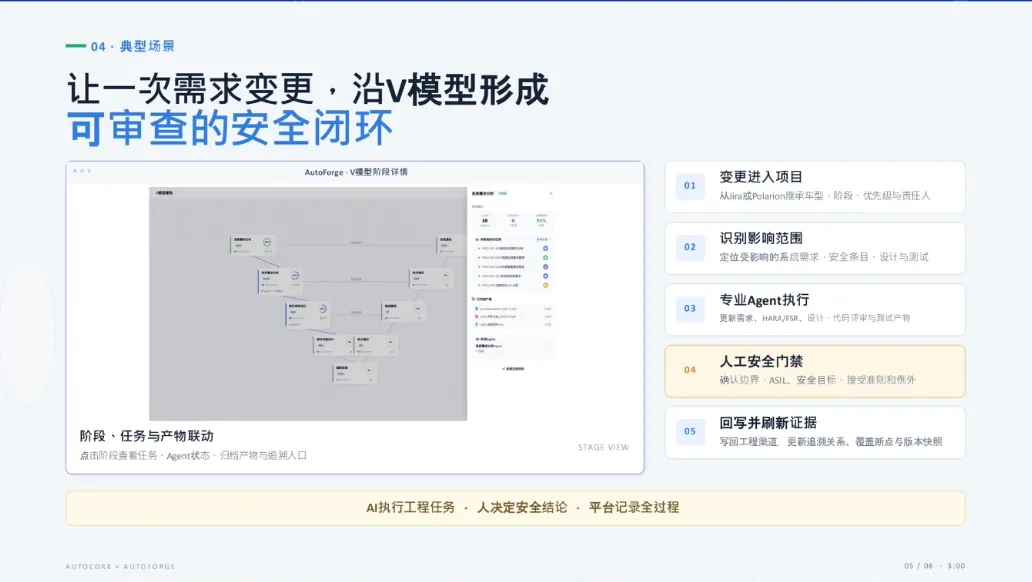The width and height of the screenshot is (1032, 582).
Task: Click 平台记录全过程 in the yellow banner
Action: coord(634,508)
